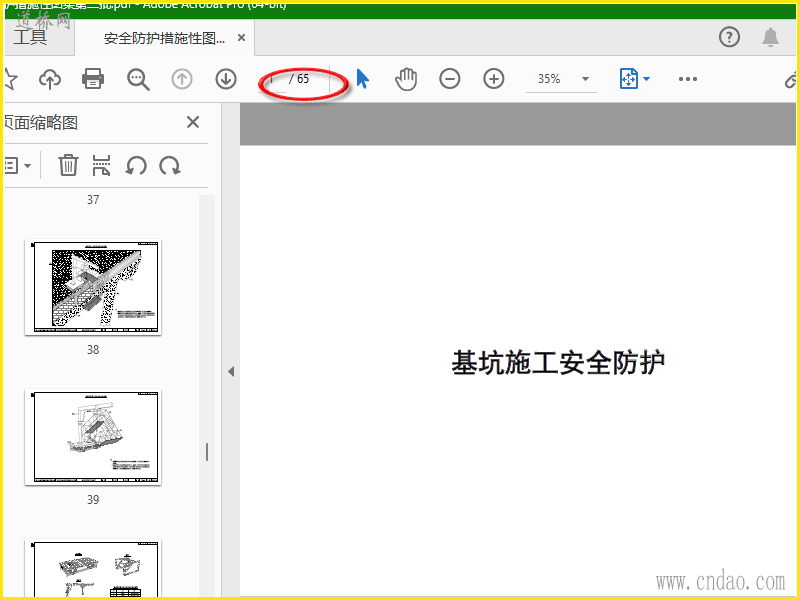Click the bookmark star icon
The width and height of the screenshot is (800, 600).
pyautogui.click(x=10, y=79)
